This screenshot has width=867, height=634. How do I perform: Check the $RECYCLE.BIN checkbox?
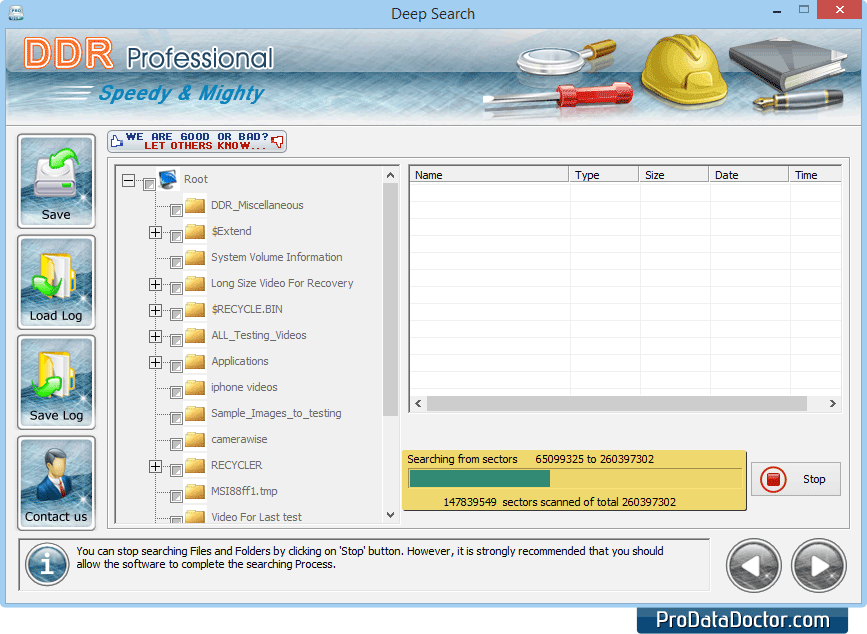click(176, 314)
